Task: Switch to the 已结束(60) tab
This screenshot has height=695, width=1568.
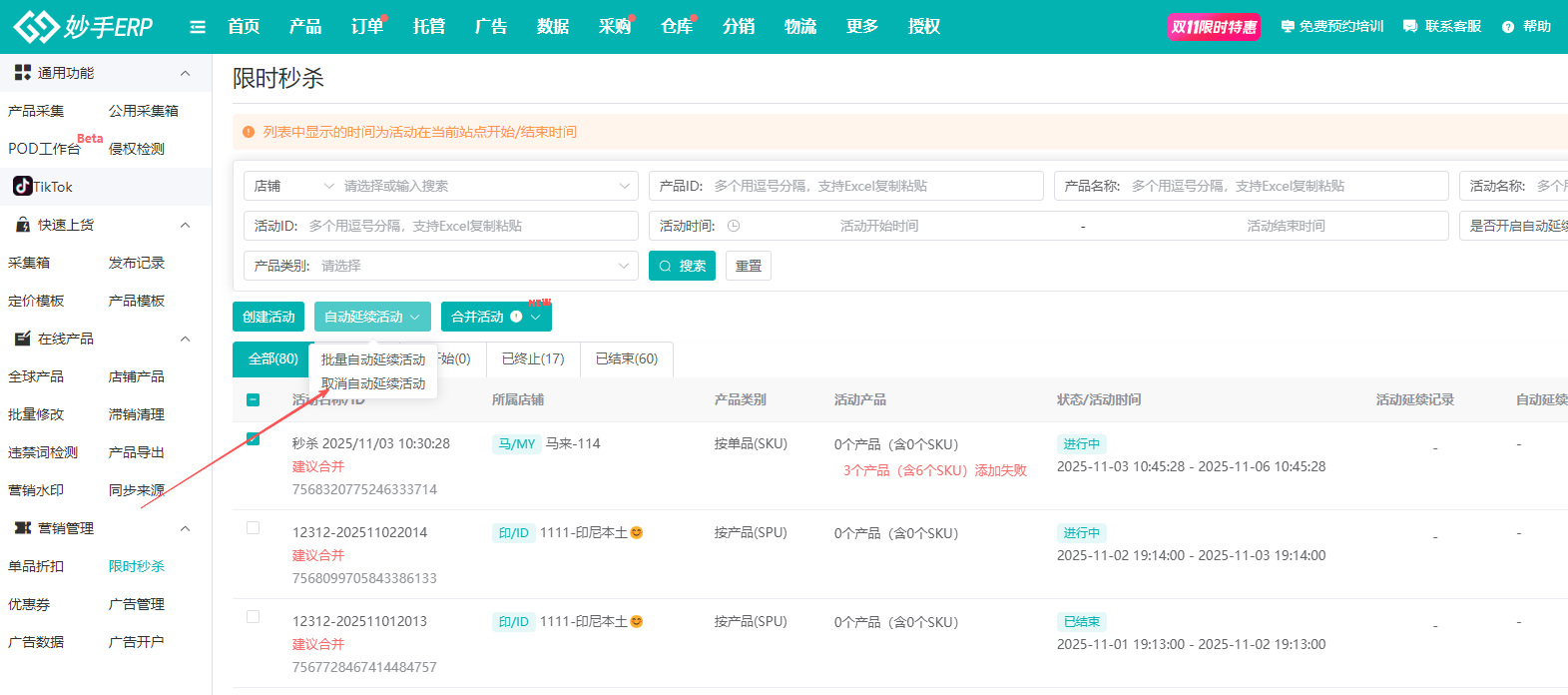Action: point(626,358)
